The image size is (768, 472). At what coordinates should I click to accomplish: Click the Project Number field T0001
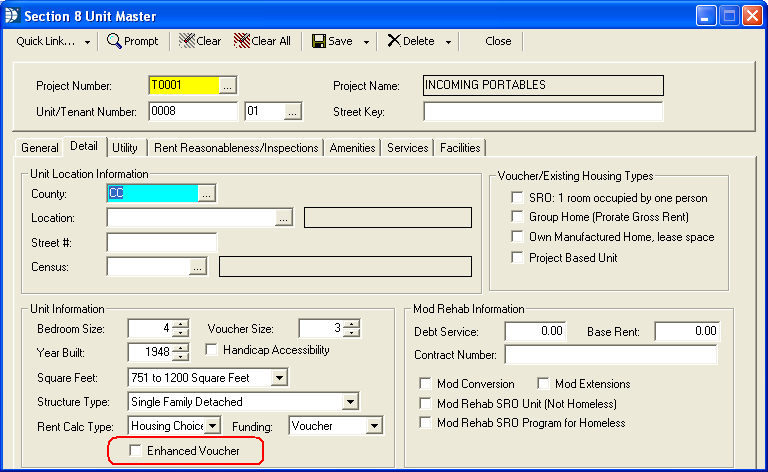[x=184, y=86]
